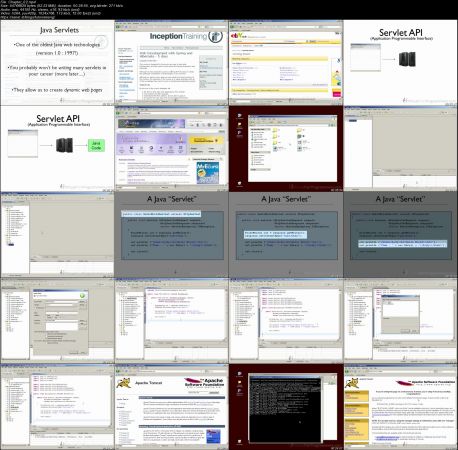The height and width of the screenshot is (450, 458).
Task: Select the Apache Tomcat thumbnail with yellow sidebar panels
Action: click(x=400, y=406)
